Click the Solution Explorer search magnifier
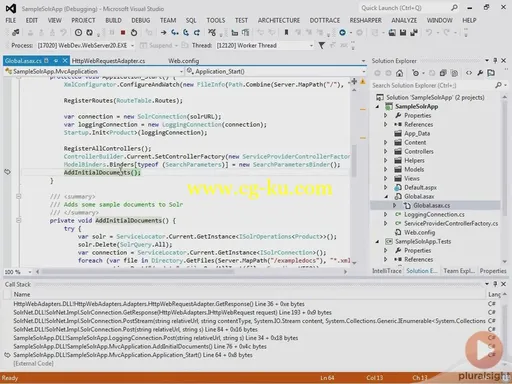This screenshot has width=512, height=384. (x=498, y=85)
